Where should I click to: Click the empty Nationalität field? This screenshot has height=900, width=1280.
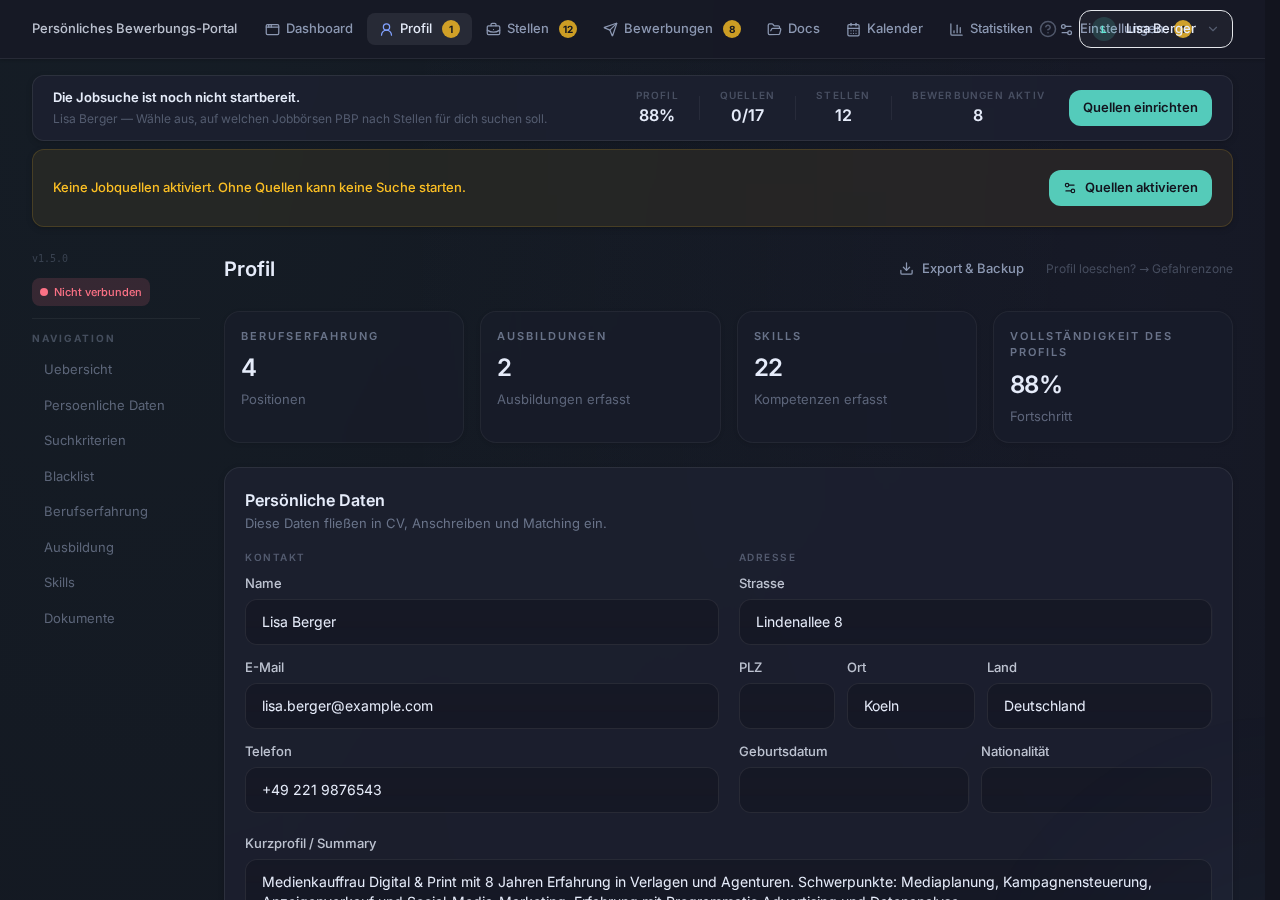pos(1096,790)
